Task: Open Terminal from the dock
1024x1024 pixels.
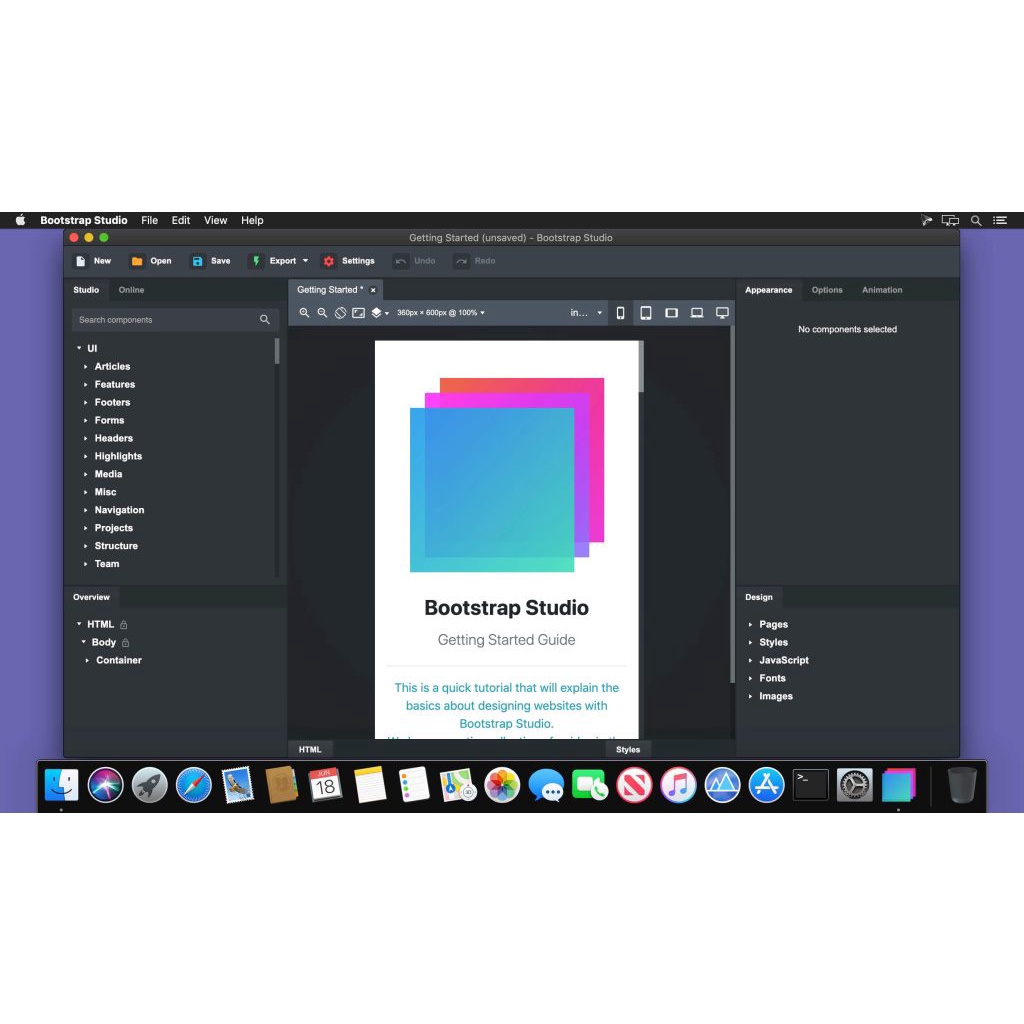Action: [x=810, y=785]
